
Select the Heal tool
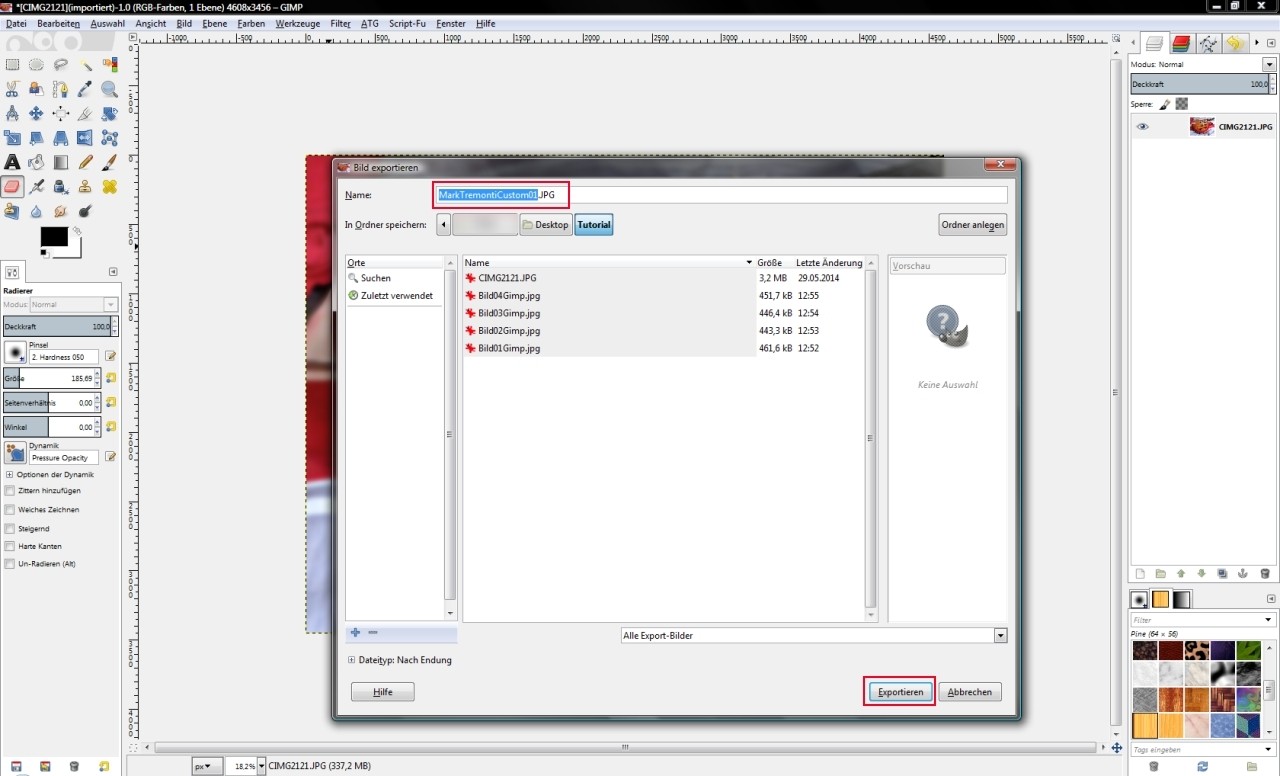click(109, 186)
